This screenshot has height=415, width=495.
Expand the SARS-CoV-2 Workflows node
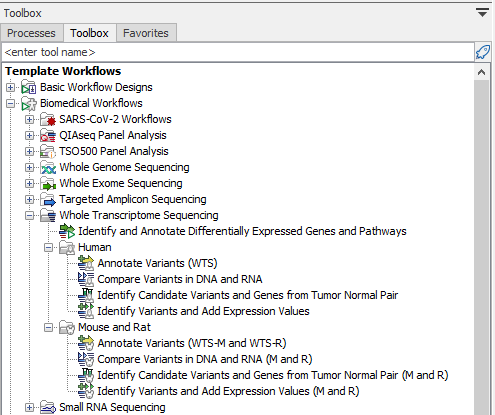pyautogui.click(x=29, y=119)
